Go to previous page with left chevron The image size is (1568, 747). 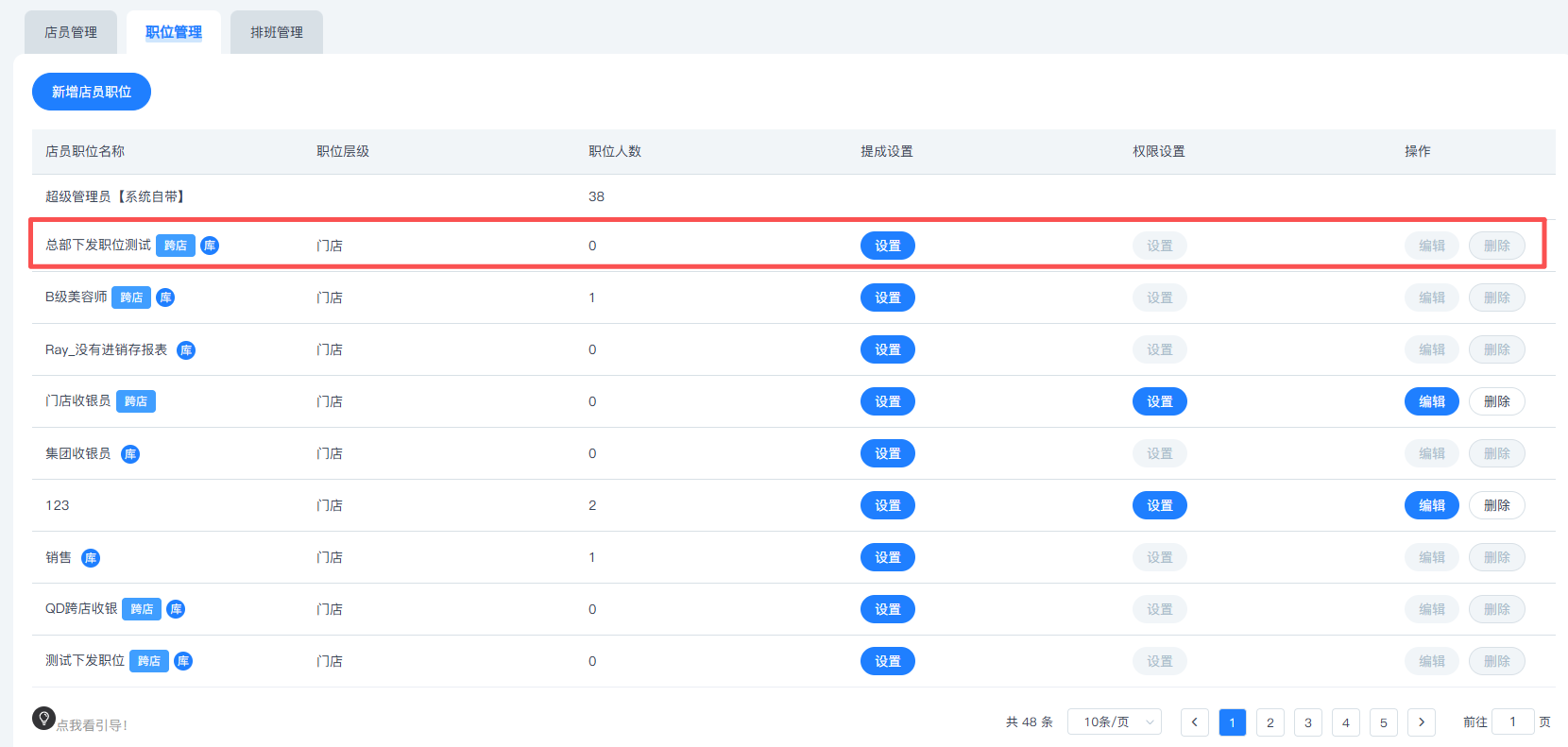point(1195,722)
